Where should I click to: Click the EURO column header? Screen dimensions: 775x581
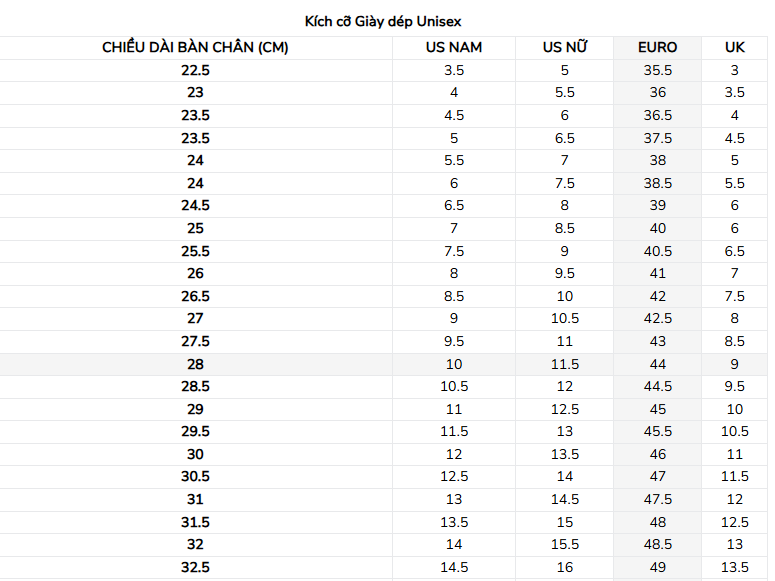(657, 47)
